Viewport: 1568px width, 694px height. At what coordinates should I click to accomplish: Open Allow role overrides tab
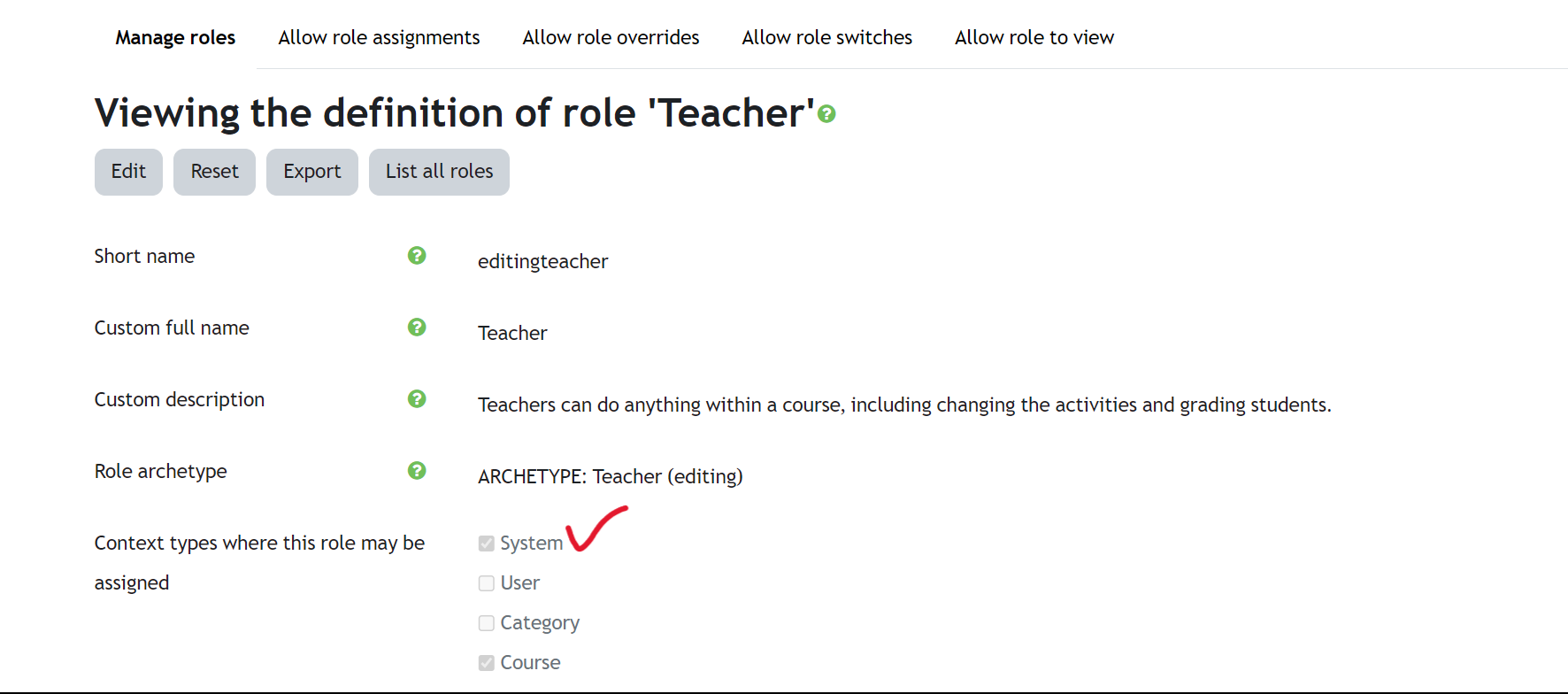611,37
